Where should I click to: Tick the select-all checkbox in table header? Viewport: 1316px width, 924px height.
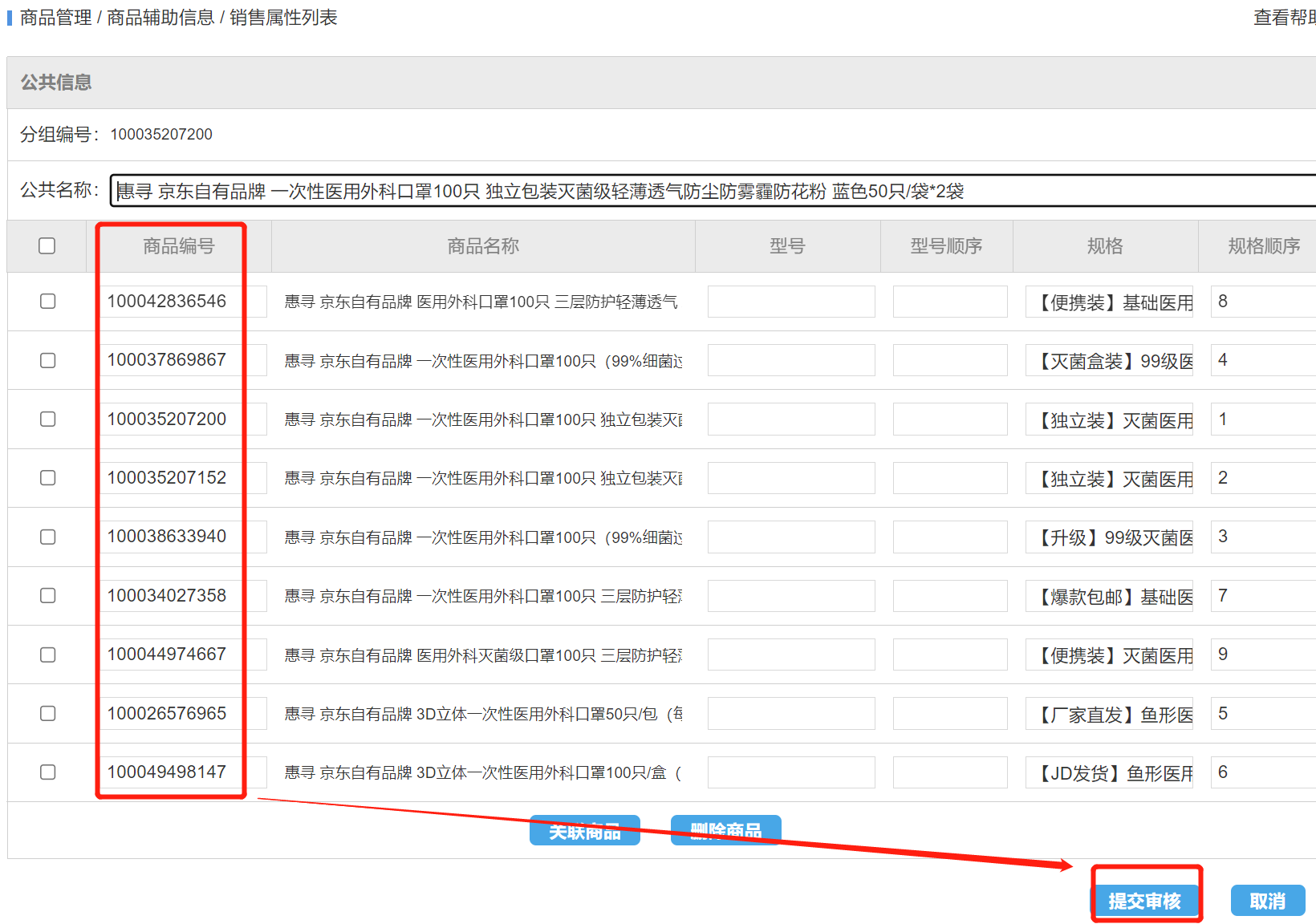pos(47,245)
